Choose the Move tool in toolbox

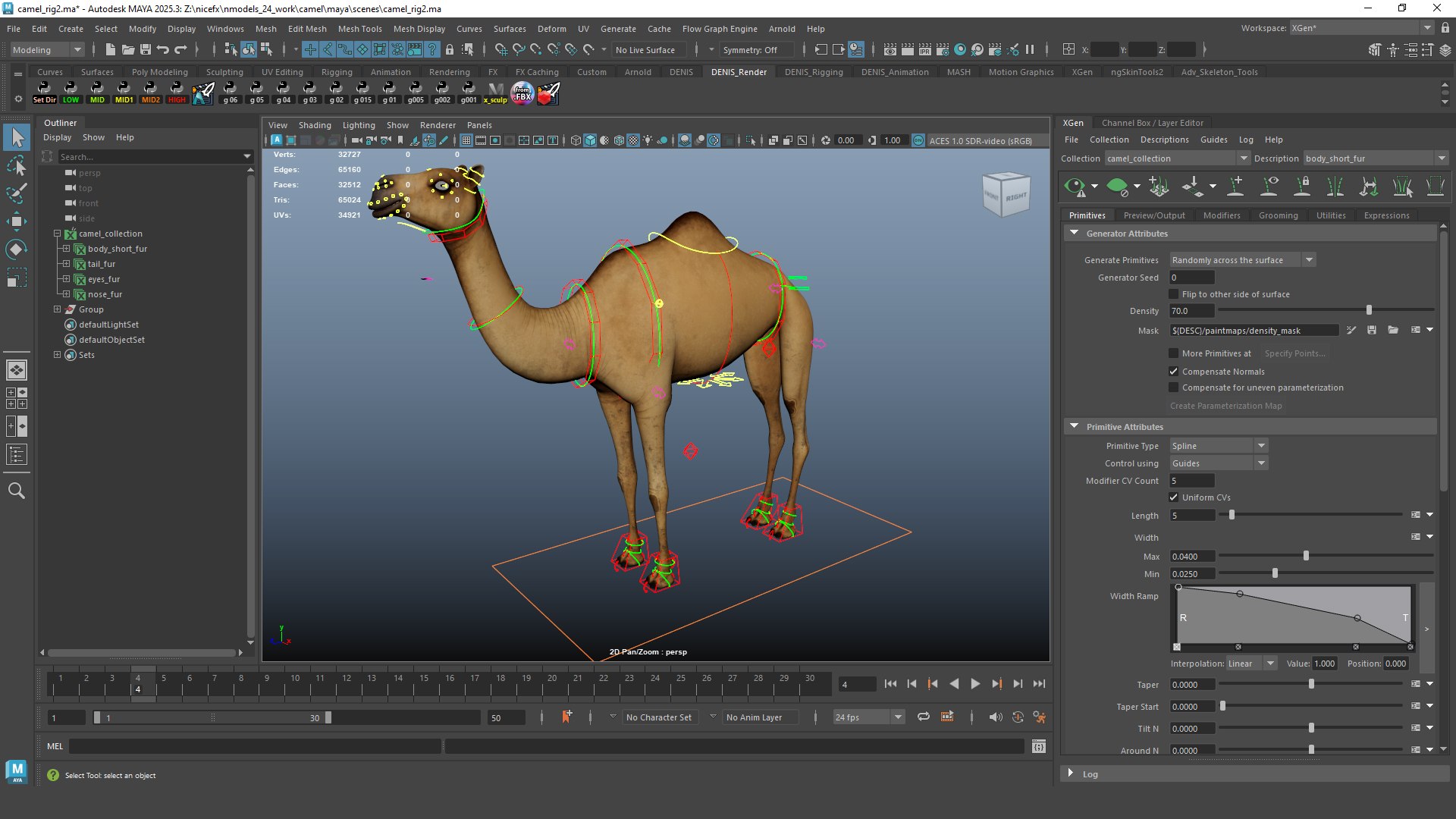click(x=17, y=221)
